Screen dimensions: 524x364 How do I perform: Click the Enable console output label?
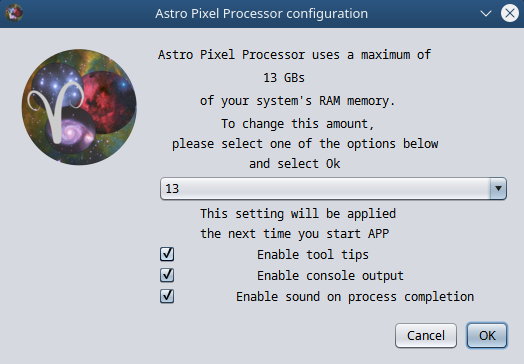(x=330, y=276)
